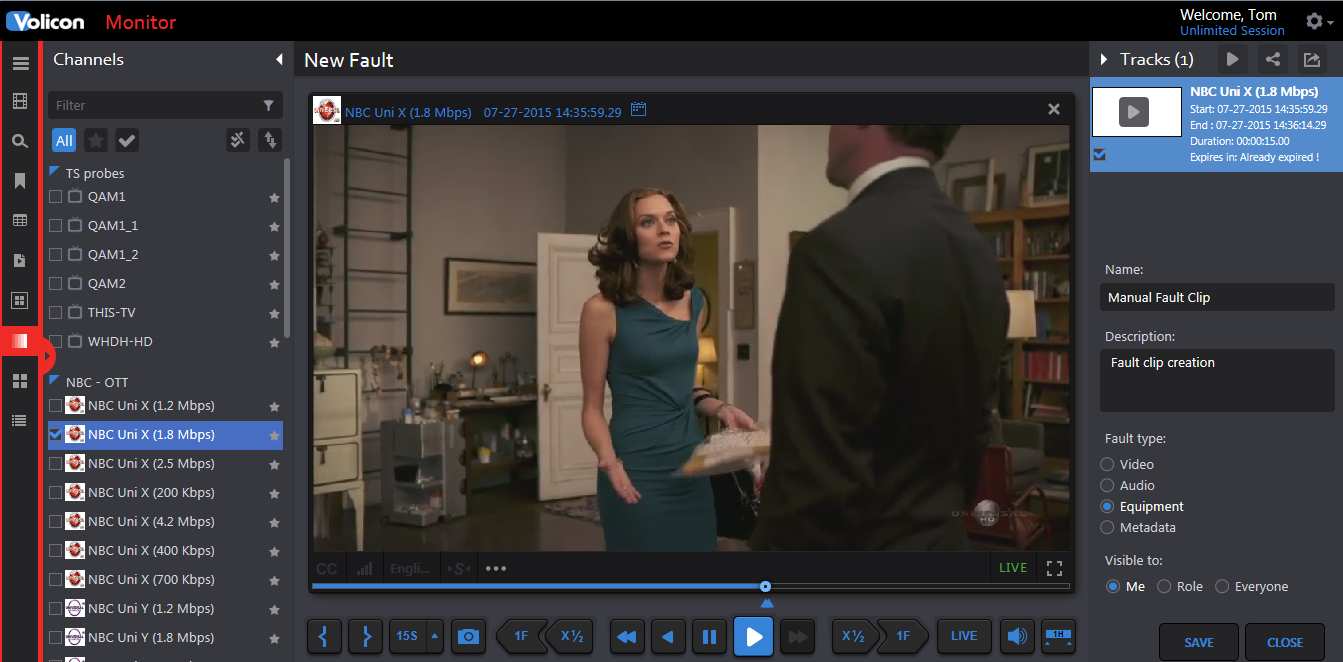
Task: Click the sort arrows icon button
Action: (269, 140)
